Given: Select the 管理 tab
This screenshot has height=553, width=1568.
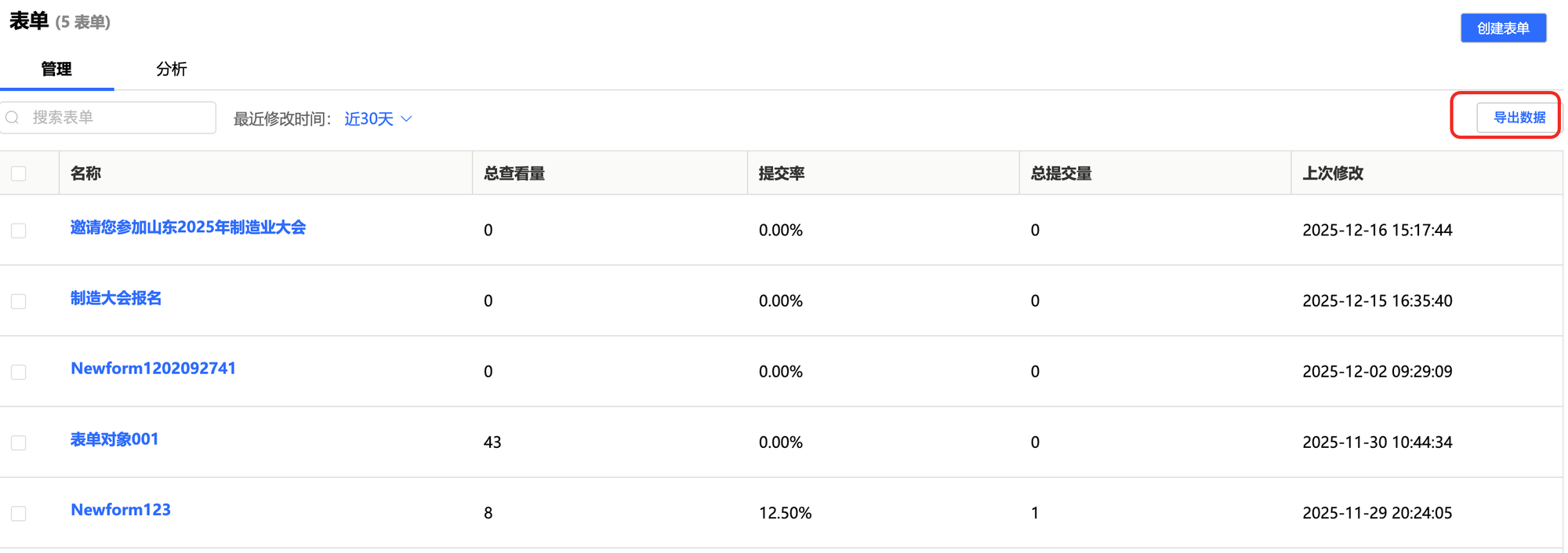Looking at the screenshot, I should click(x=56, y=69).
